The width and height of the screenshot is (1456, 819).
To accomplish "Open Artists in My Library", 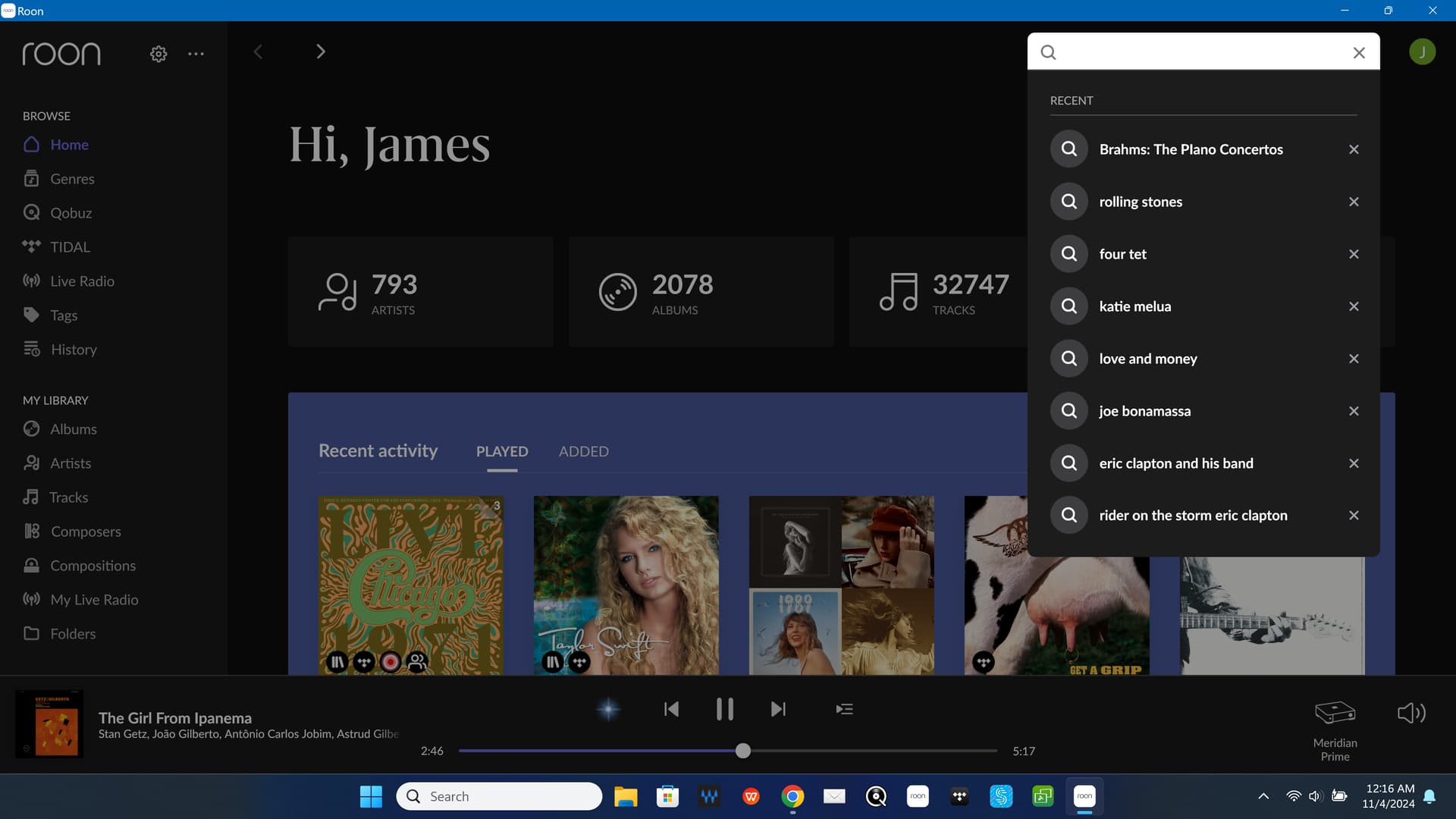I will 57,463.
